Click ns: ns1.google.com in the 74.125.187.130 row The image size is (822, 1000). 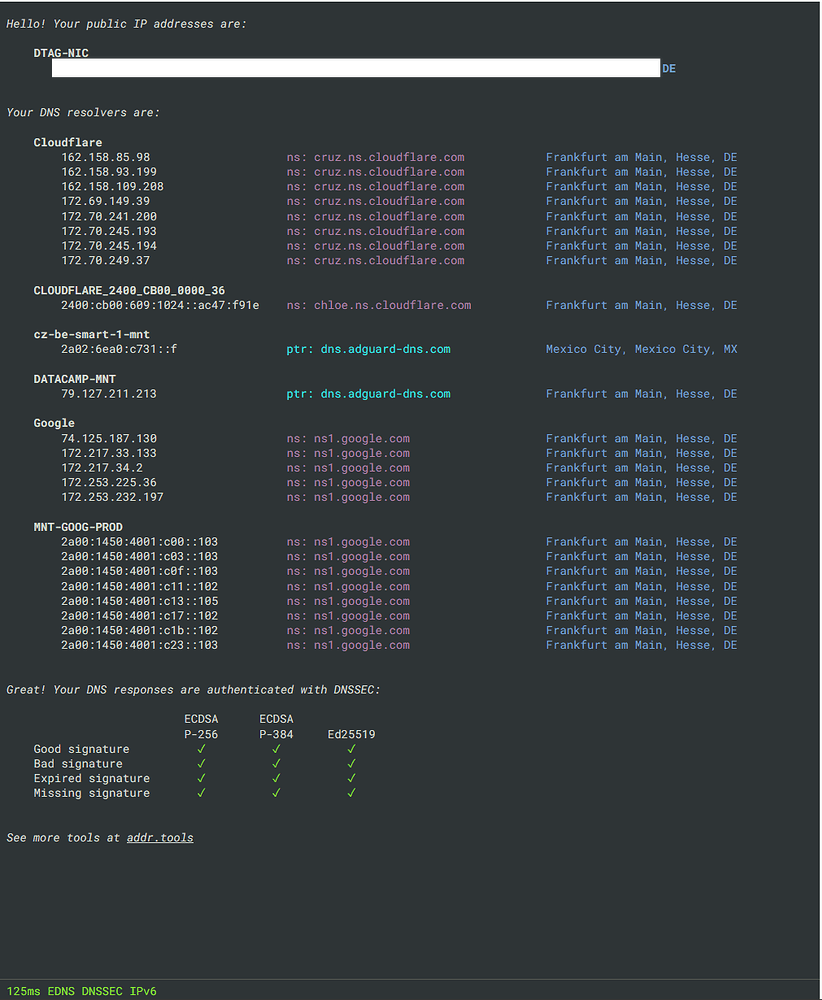pos(348,438)
